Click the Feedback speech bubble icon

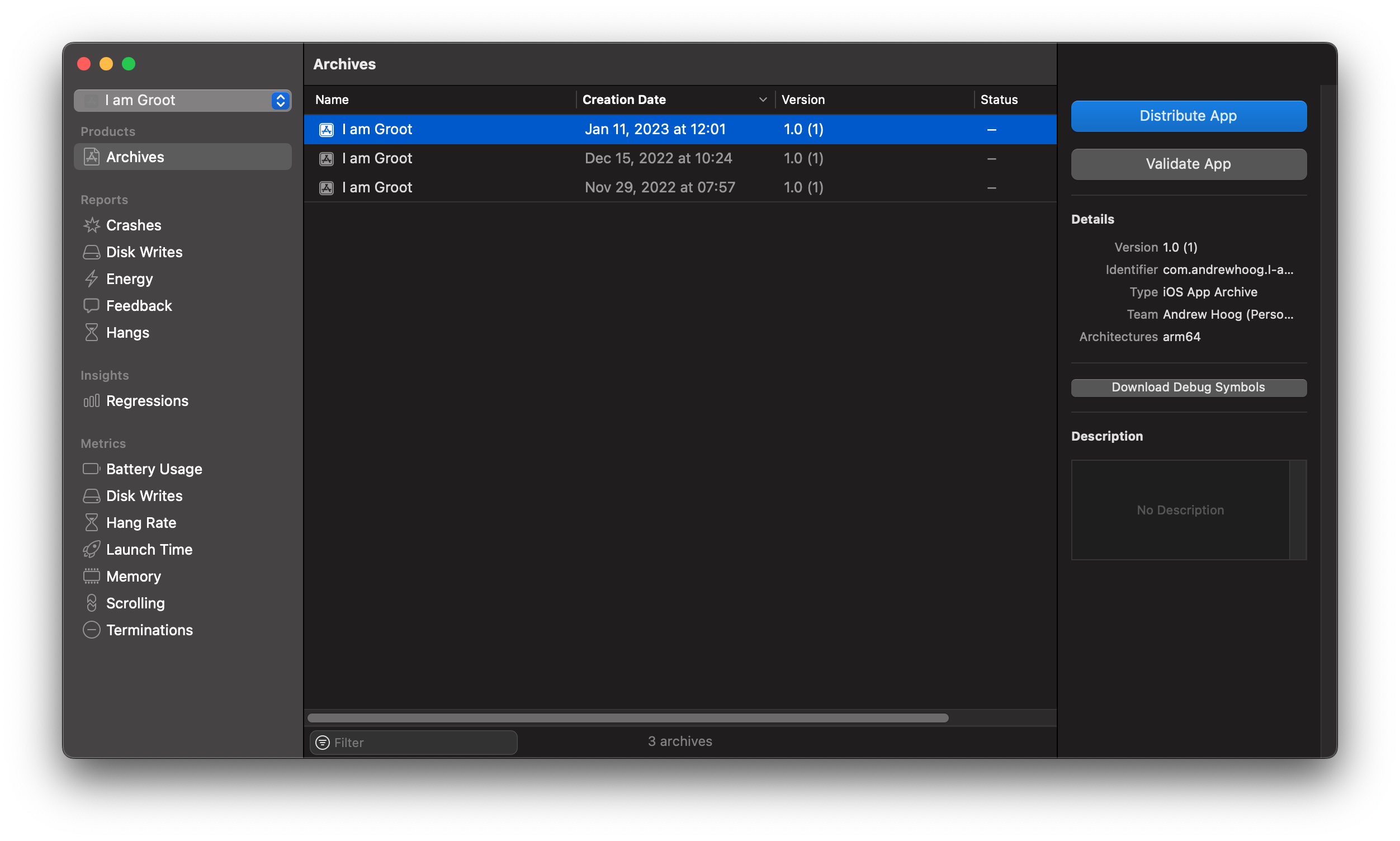(x=91, y=305)
